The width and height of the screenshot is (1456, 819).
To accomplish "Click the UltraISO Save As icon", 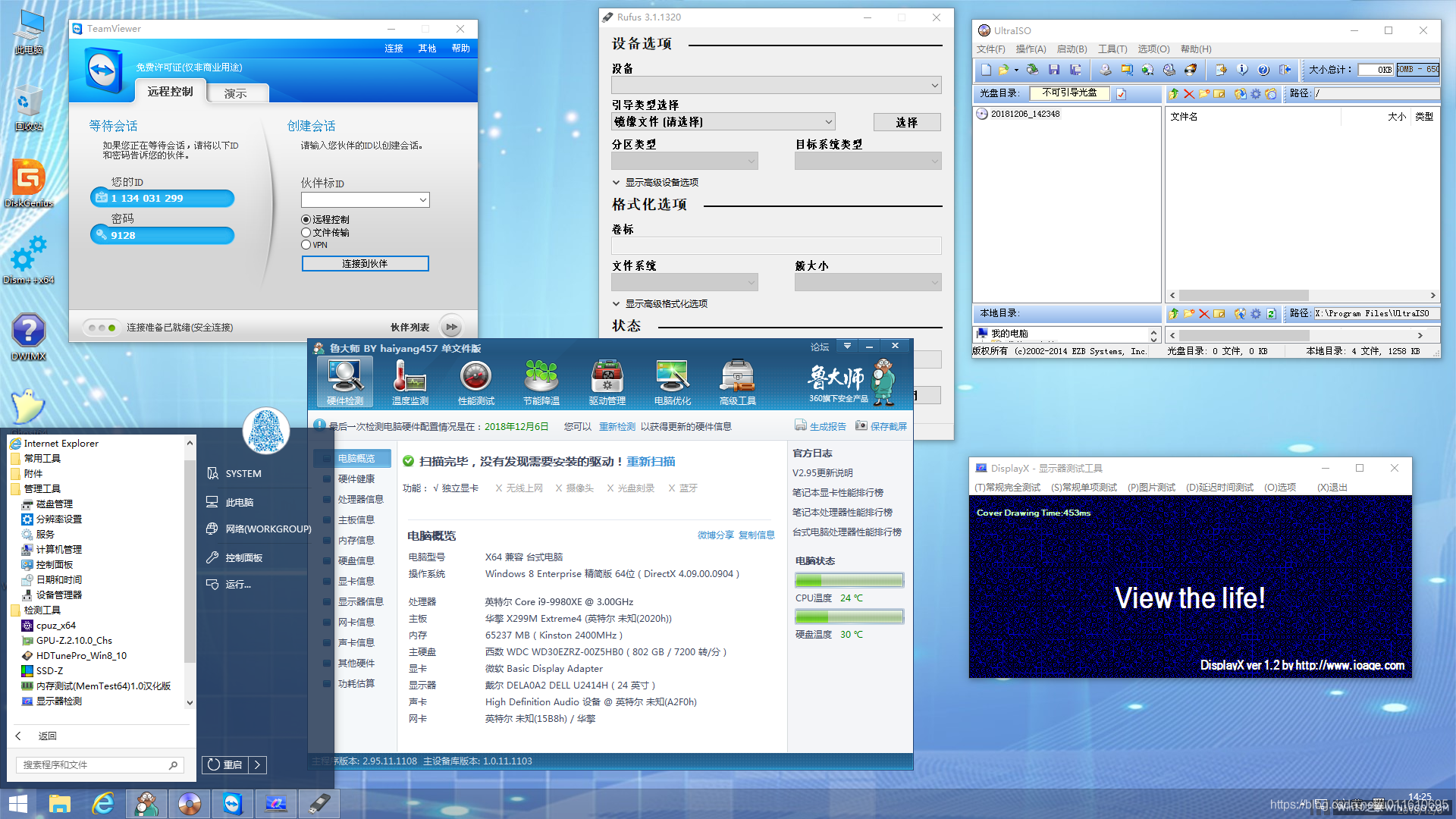I will coord(1075,70).
